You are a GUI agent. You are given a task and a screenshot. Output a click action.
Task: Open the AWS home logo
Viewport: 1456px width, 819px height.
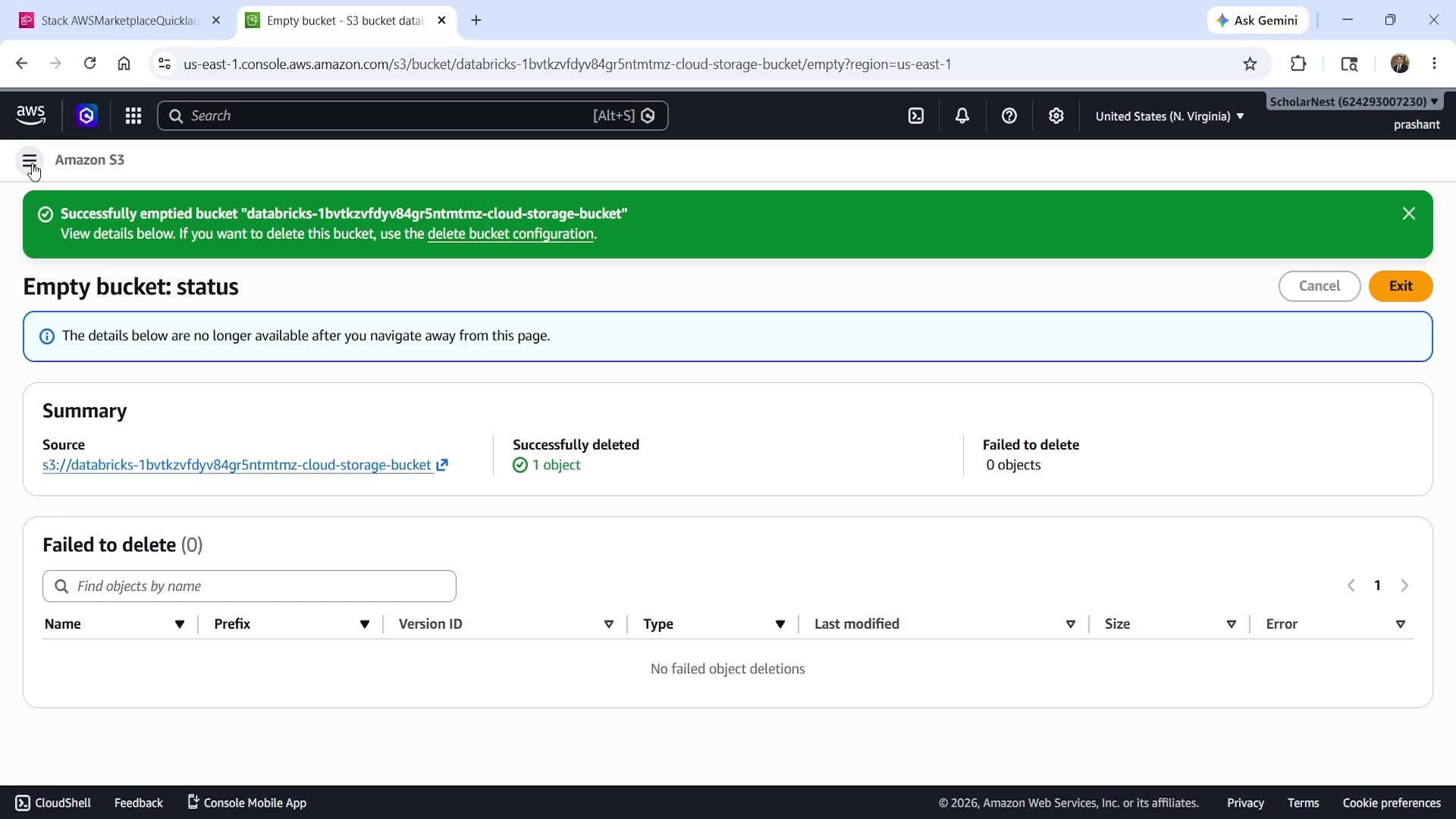click(31, 116)
